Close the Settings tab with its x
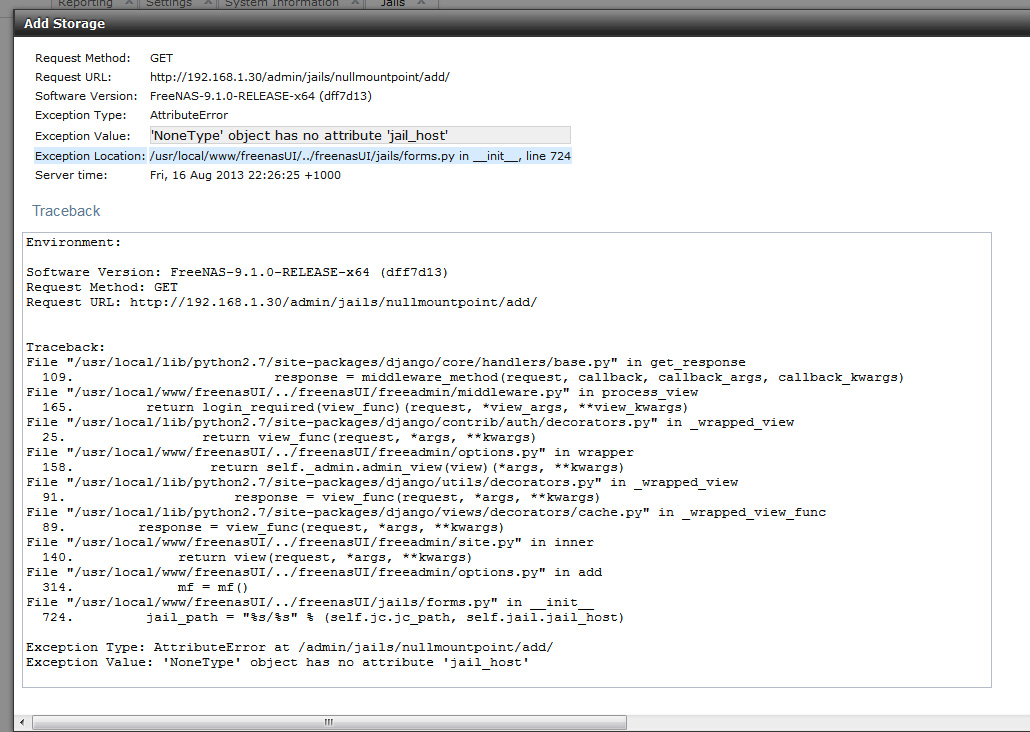The height and width of the screenshot is (732, 1030). [208, 3]
